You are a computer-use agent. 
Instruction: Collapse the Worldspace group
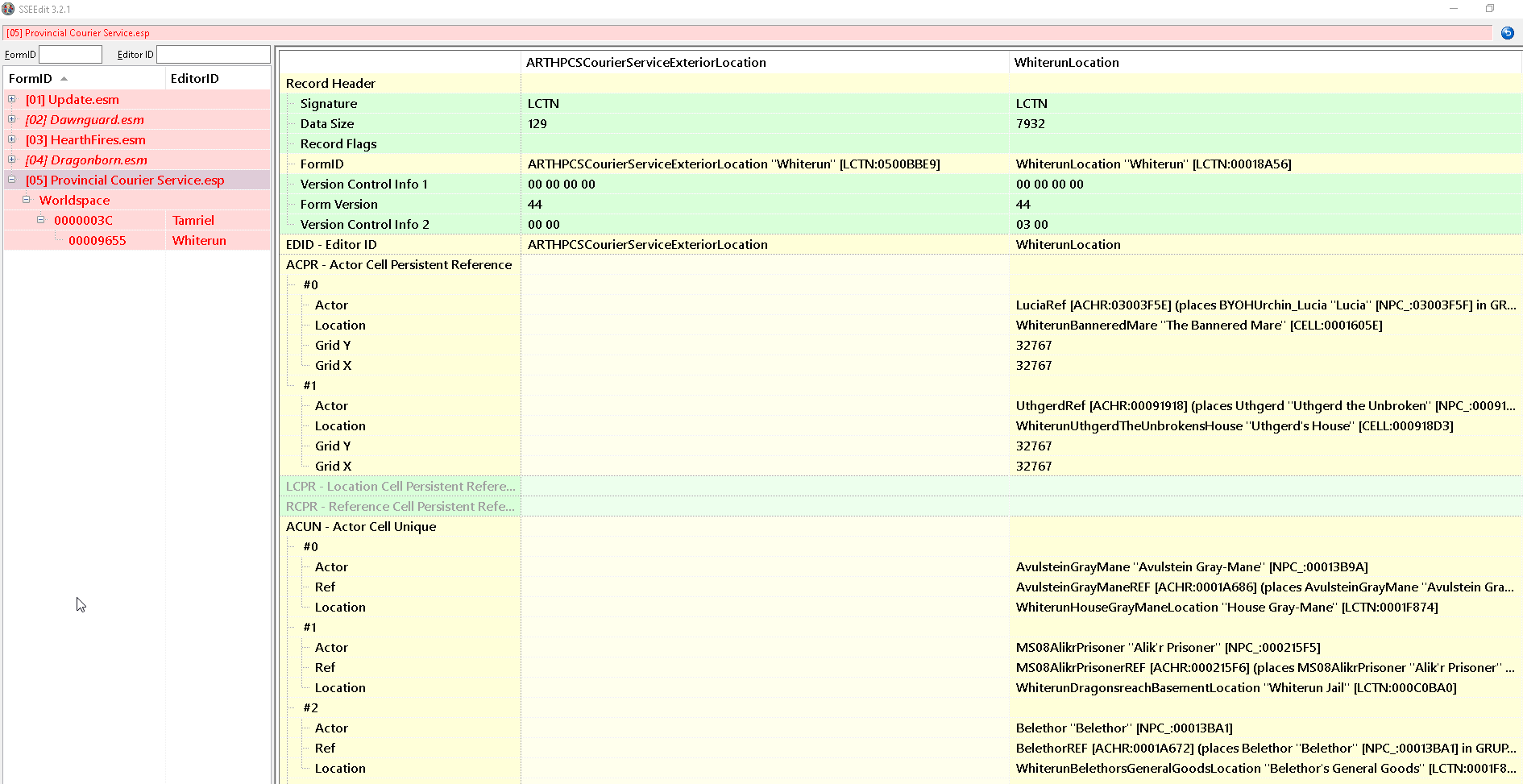click(27, 200)
